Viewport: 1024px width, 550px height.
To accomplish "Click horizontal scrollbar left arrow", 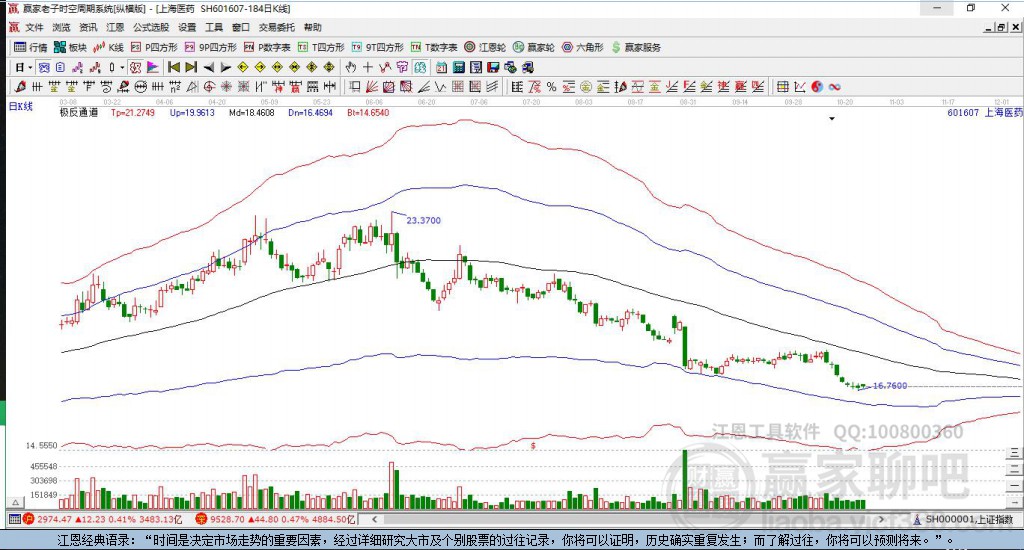I will [375, 519].
